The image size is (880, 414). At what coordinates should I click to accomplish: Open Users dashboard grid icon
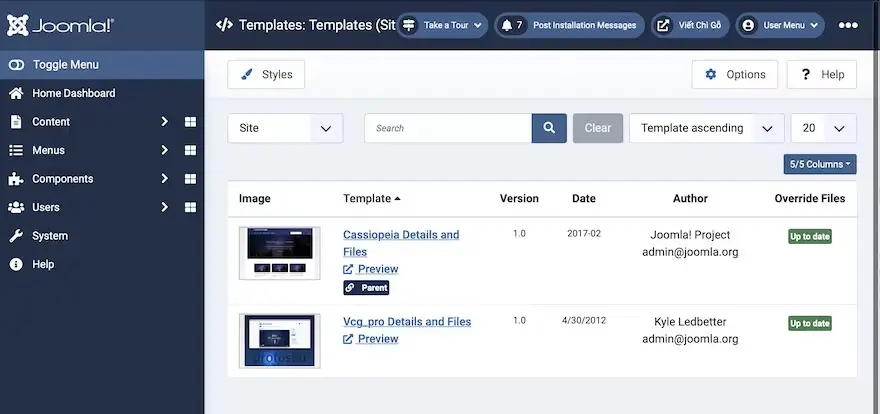tap(190, 208)
